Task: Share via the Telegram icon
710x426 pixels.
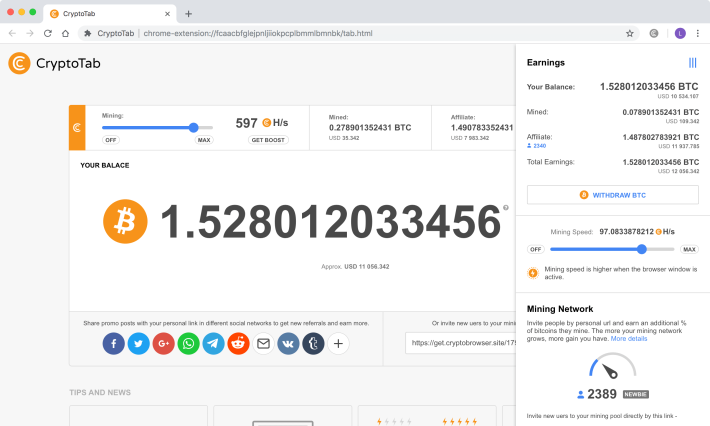Action: point(213,344)
